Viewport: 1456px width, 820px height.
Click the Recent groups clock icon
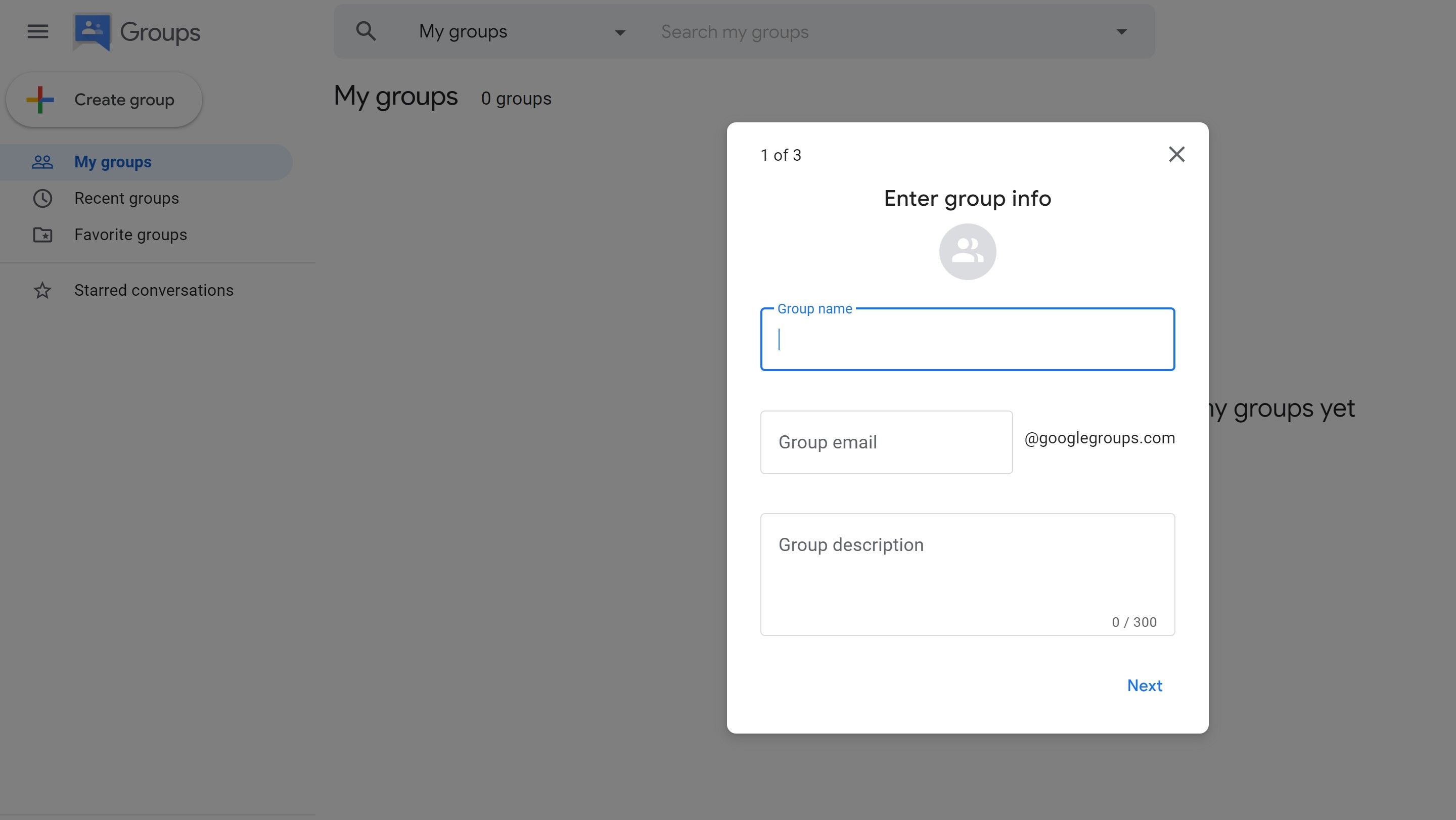click(41, 198)
